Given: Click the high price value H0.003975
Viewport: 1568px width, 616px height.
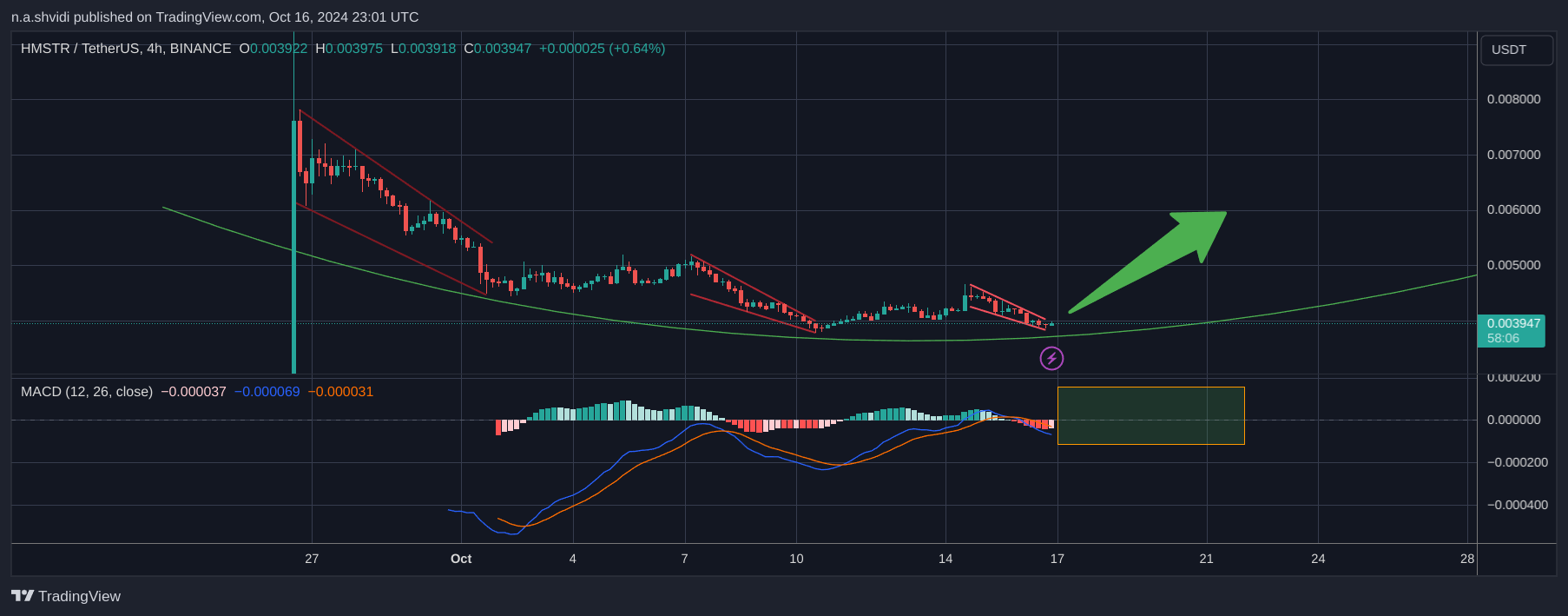Looking at the screenshot, I should [349, 49].
